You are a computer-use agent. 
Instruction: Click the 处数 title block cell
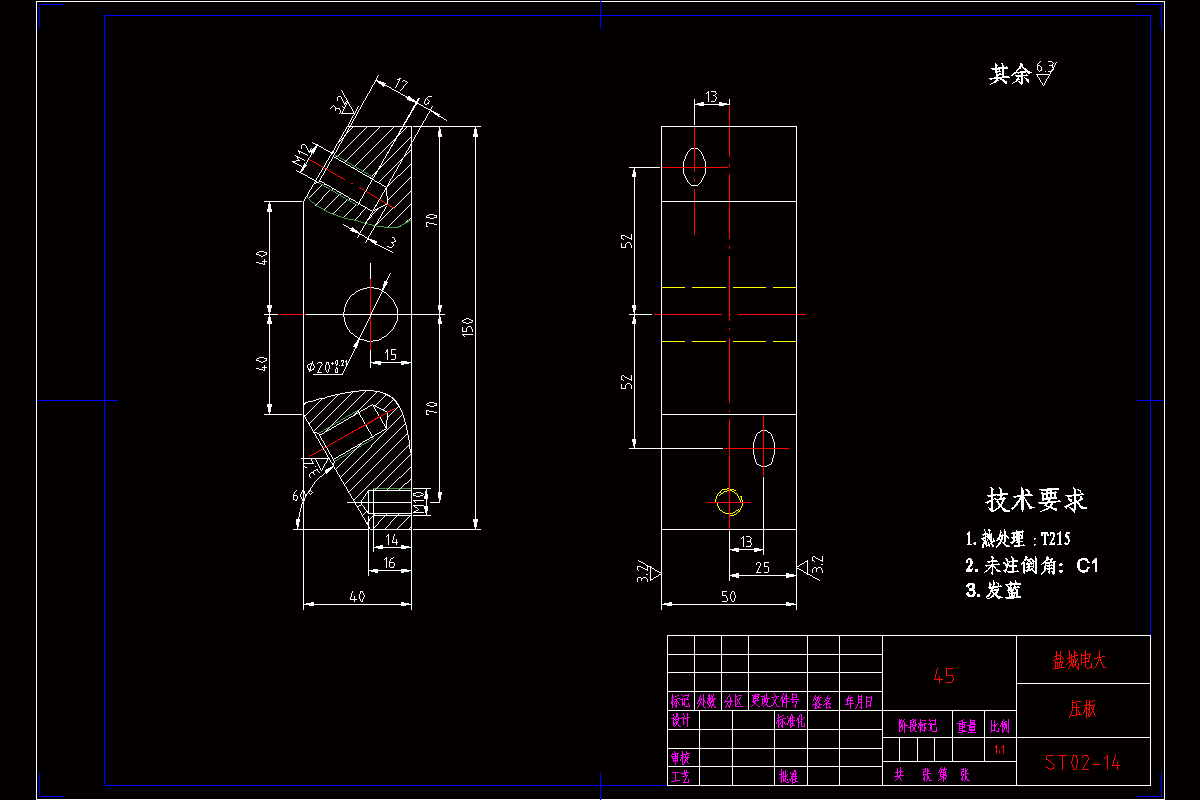(x=707, y=702)
